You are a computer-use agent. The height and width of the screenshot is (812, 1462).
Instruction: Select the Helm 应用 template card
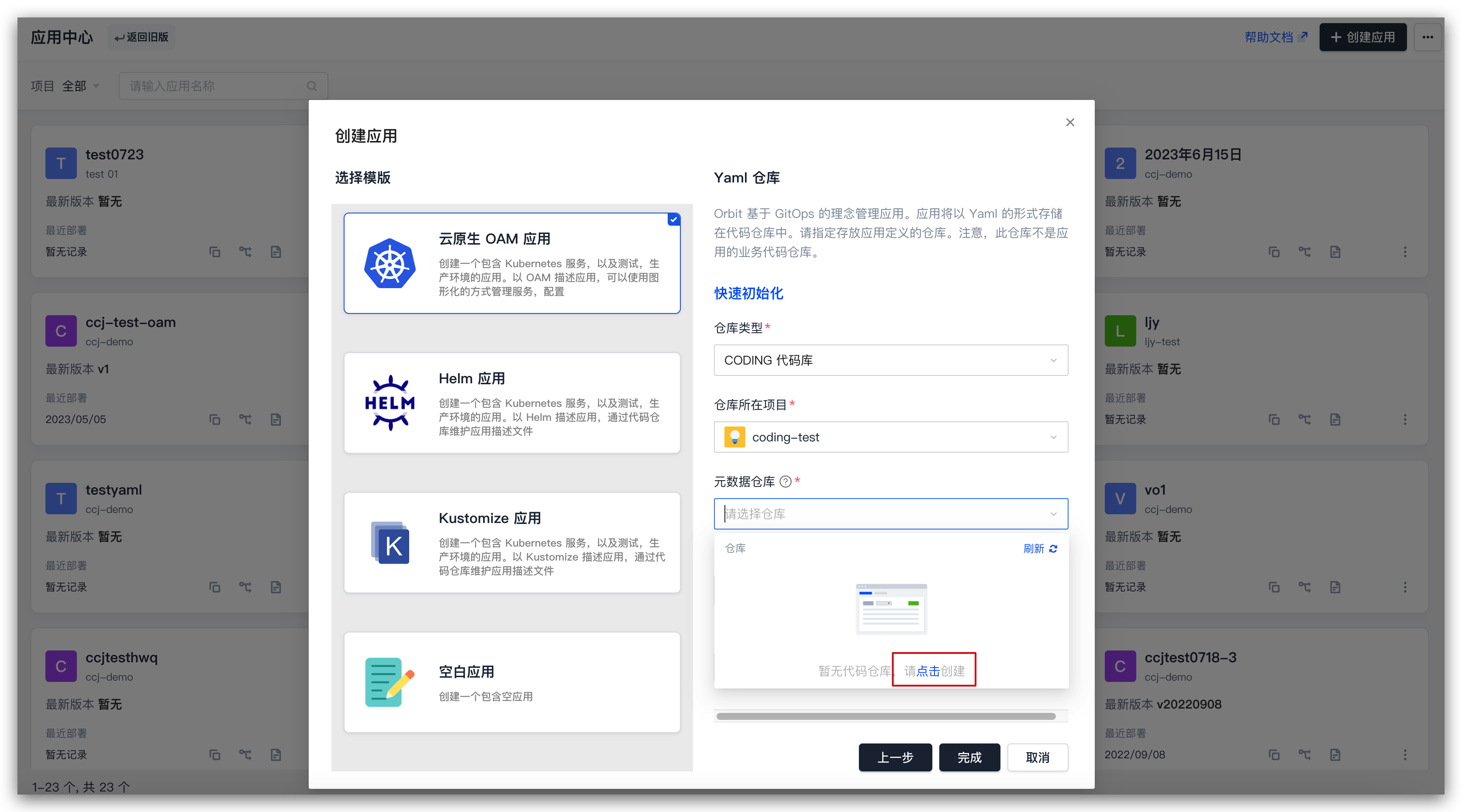[512, 403]
